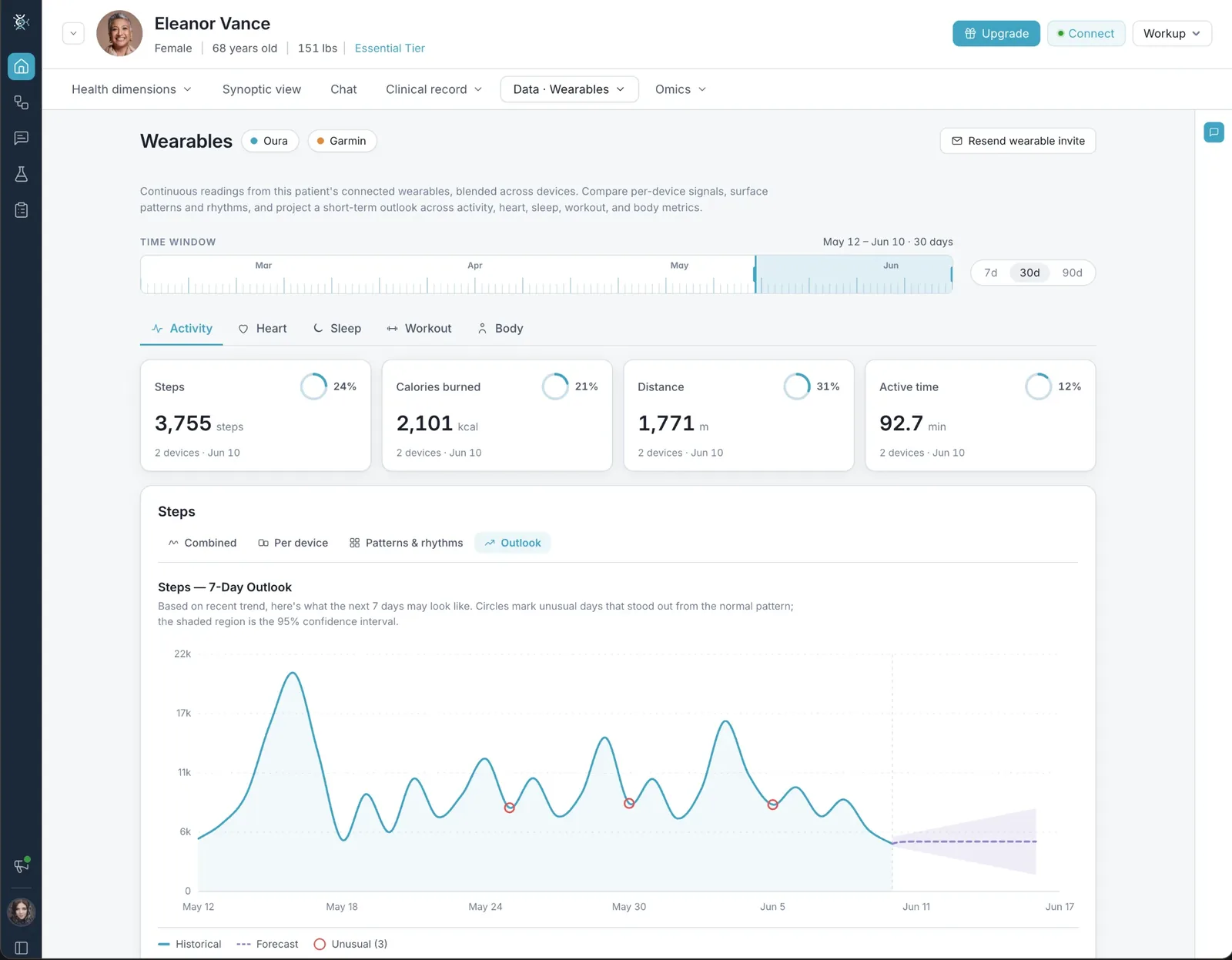This screenshot has width=1232, height=960.
Task: Open the Workup dropdown
Action: (x=1172, y=33)
